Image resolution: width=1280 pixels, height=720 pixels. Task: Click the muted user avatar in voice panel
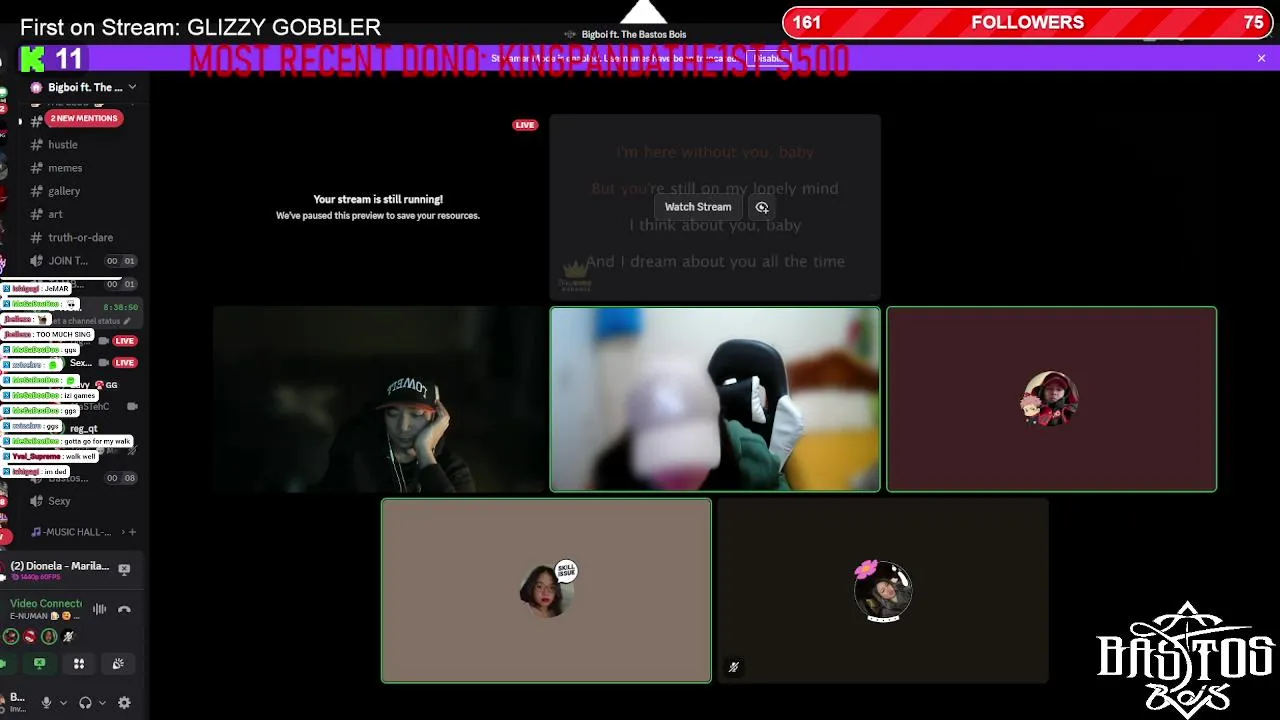68,636
